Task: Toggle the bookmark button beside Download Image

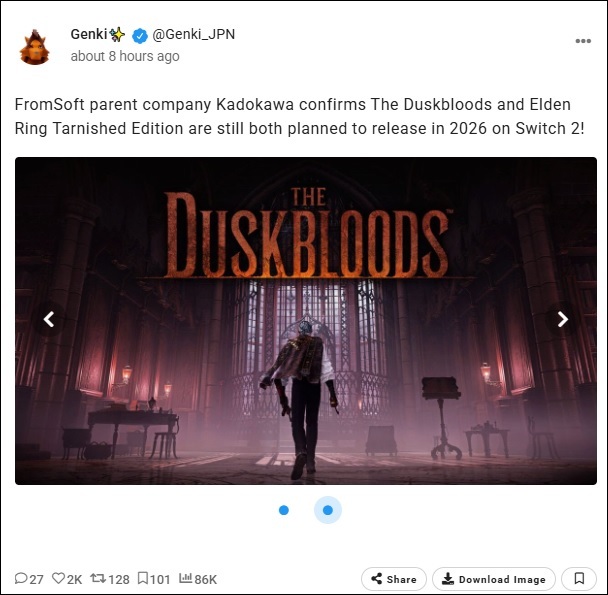Action: tap(579, 579)
